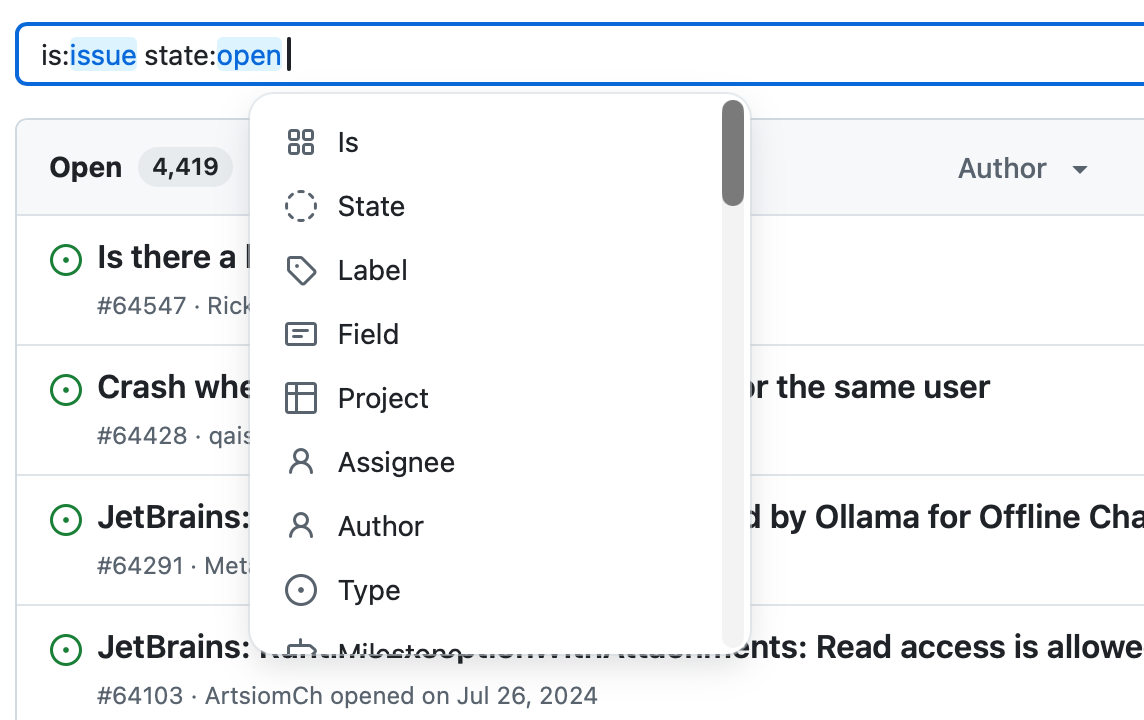Viewport: 1144px width, 720px height.
Task: Click inside the issue search input field
Action: pos(700,55)
